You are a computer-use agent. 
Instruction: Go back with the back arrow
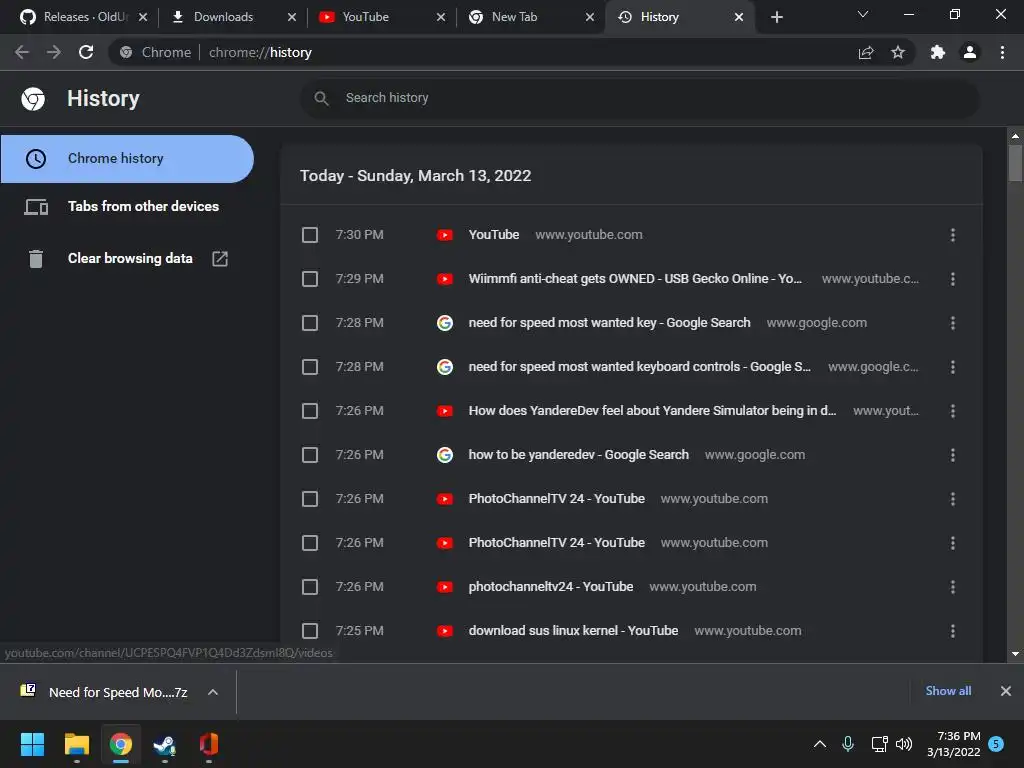22,52
